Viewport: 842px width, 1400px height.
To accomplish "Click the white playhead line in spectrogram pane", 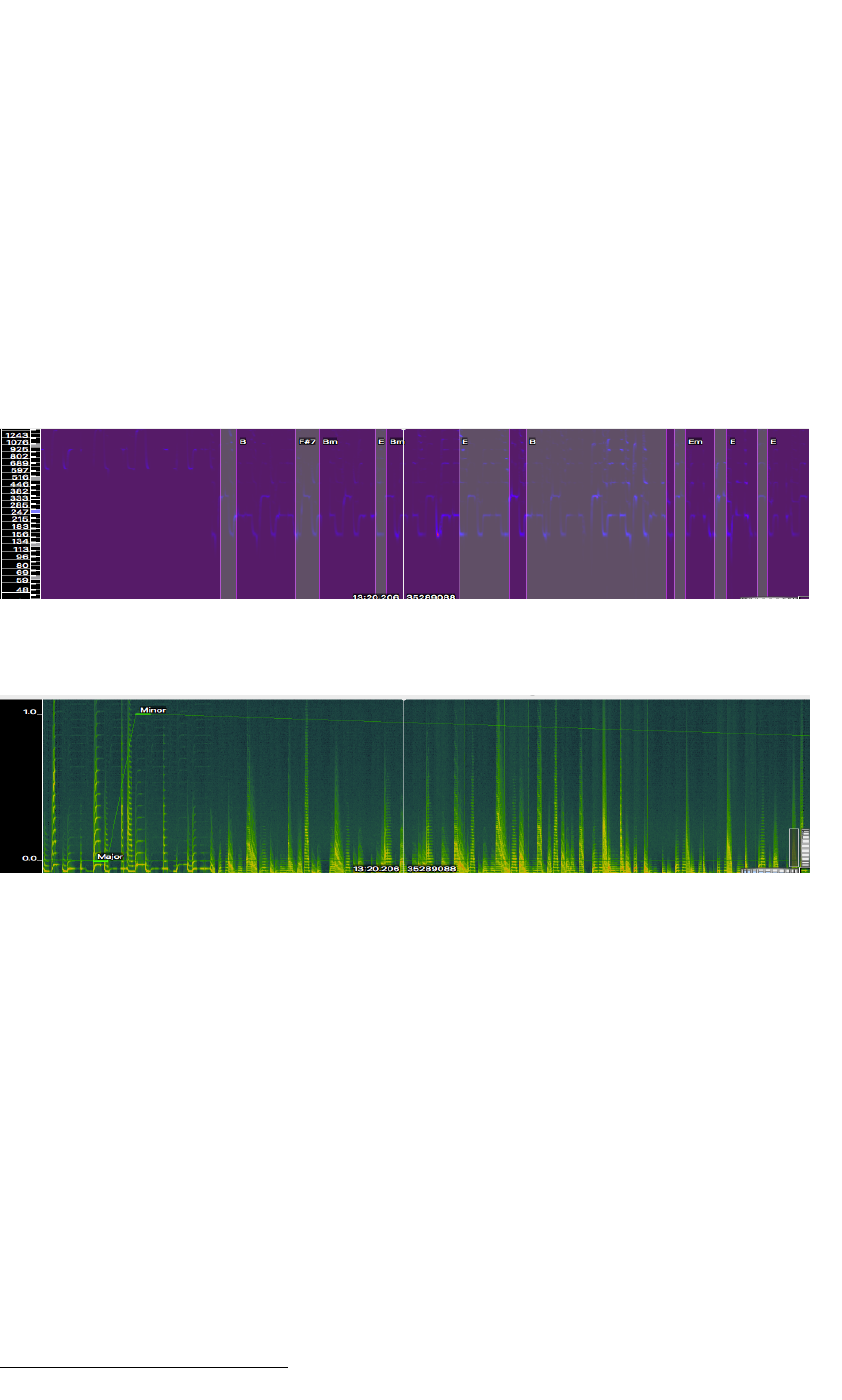I will [x=403, y=780].
